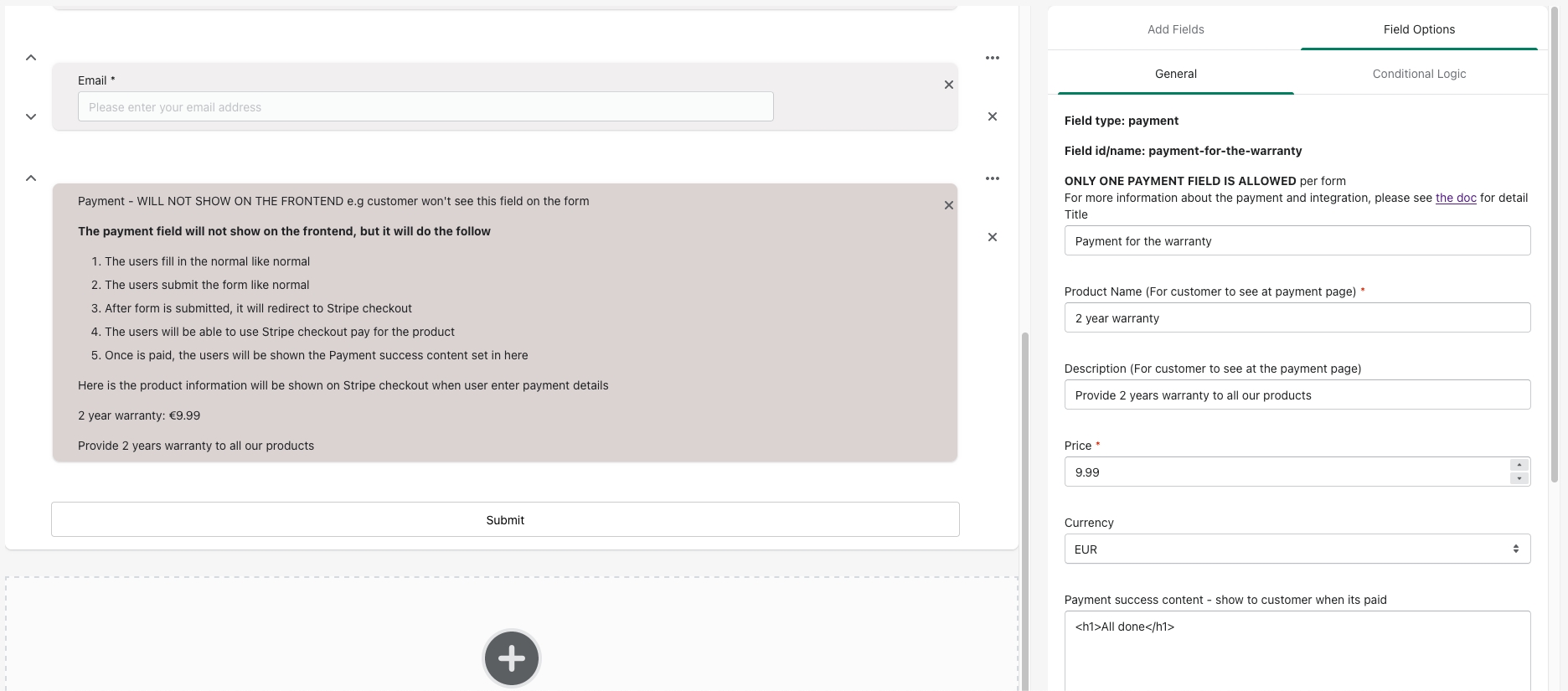1568x691 pixels.
Task: Open "the doc" link
Action: (x=1456, y=198)
